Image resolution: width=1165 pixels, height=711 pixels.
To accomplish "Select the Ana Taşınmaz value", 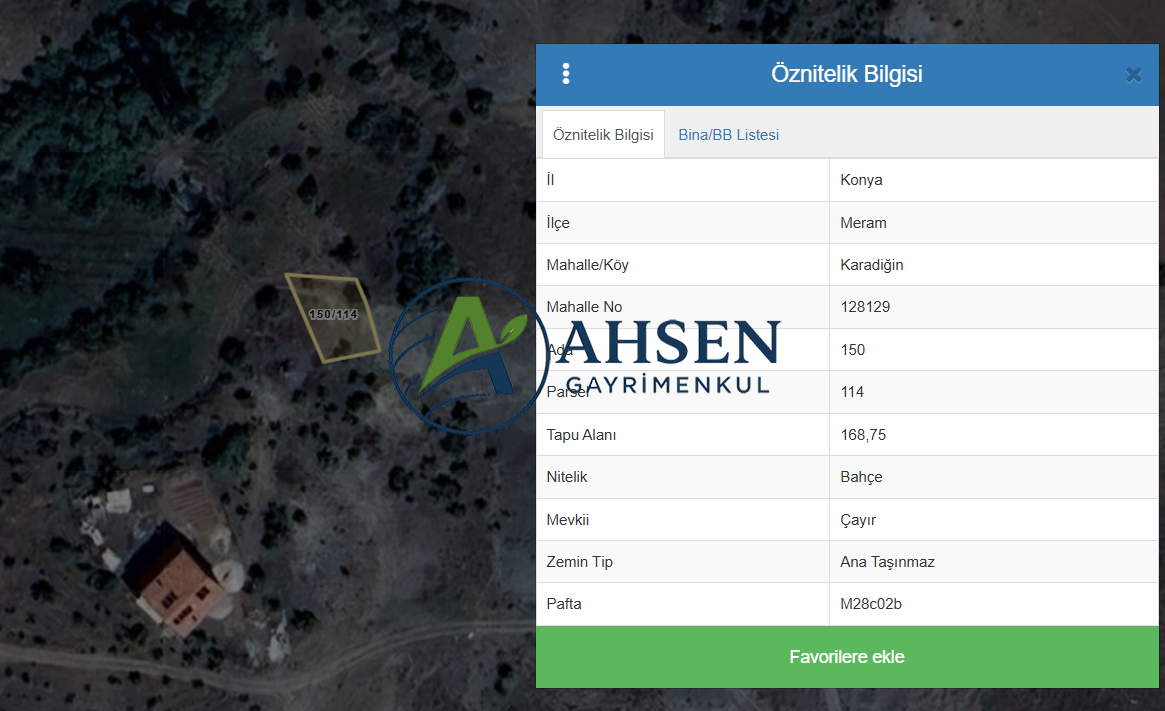I will click(x=887, y=562).
